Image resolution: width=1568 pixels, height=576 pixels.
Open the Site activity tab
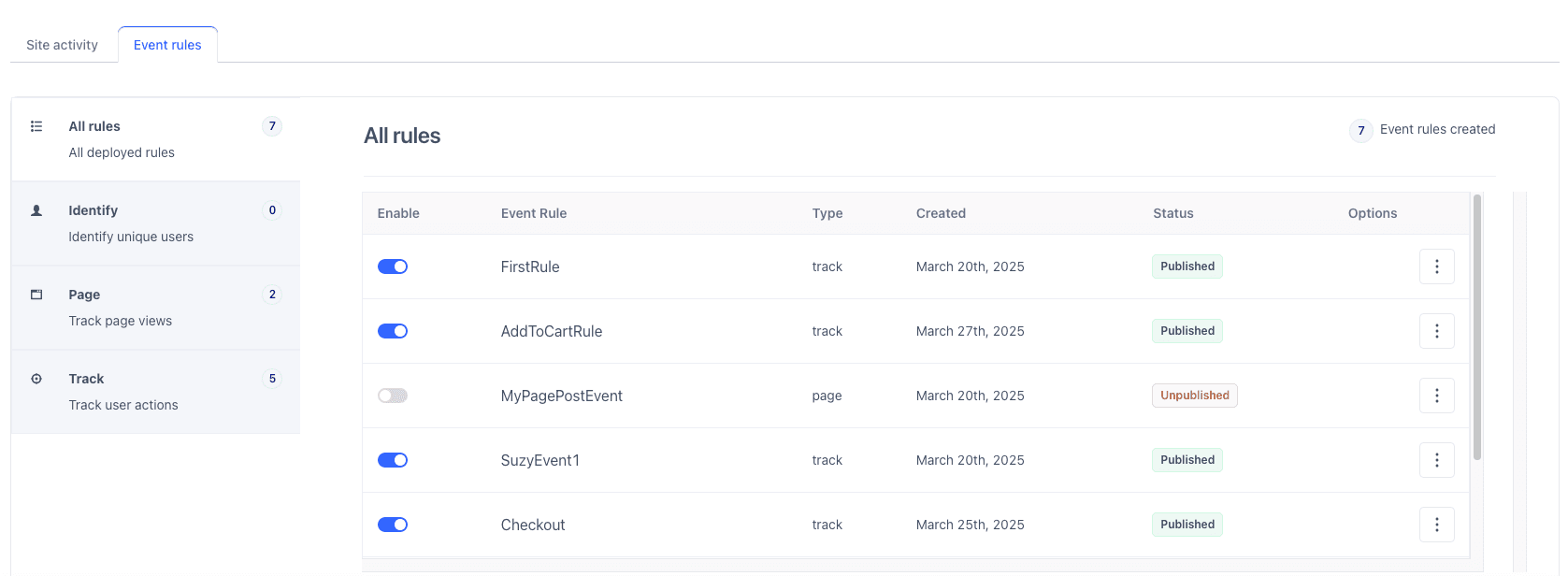pos(62,45)
